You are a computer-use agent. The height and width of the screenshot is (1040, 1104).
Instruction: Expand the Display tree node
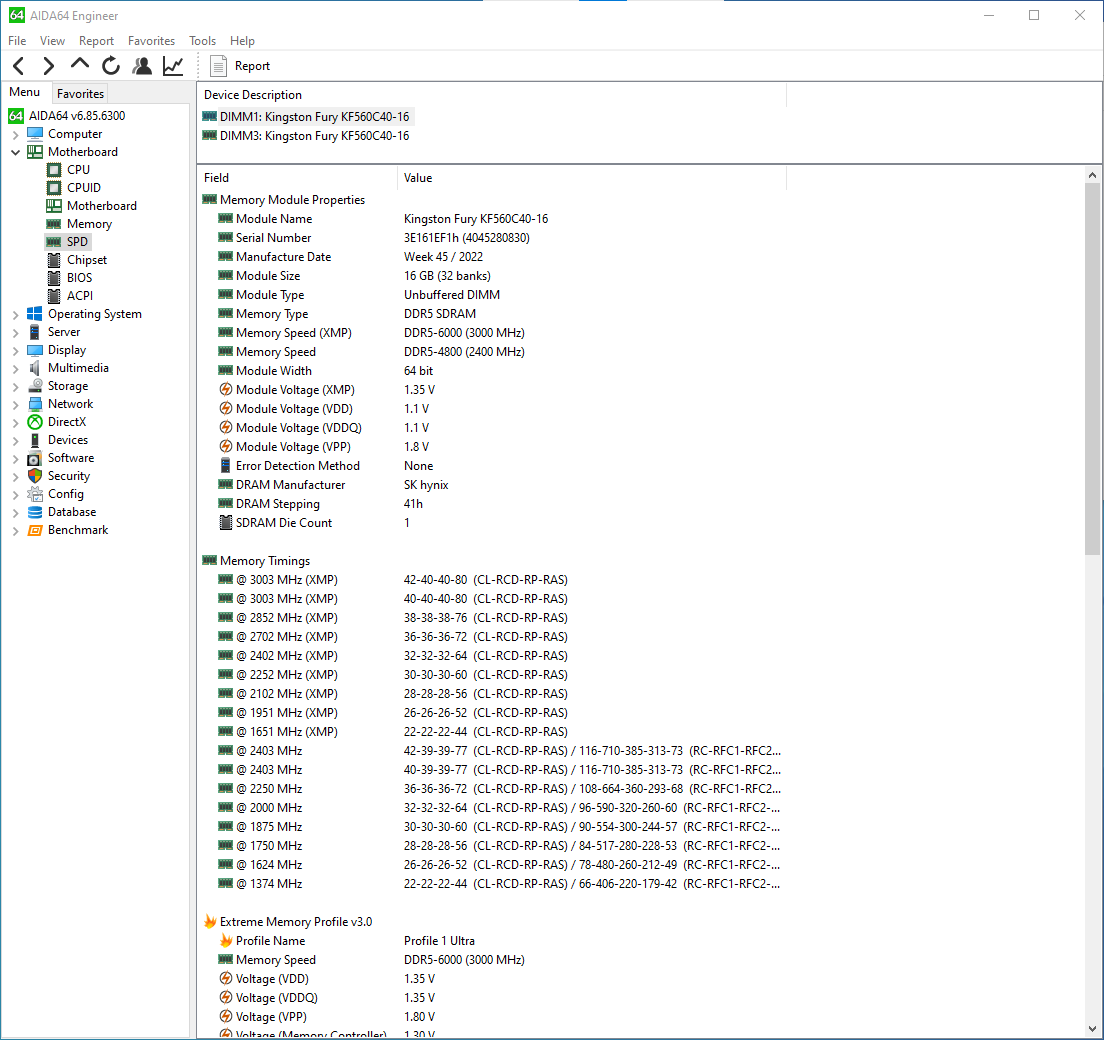15,351
